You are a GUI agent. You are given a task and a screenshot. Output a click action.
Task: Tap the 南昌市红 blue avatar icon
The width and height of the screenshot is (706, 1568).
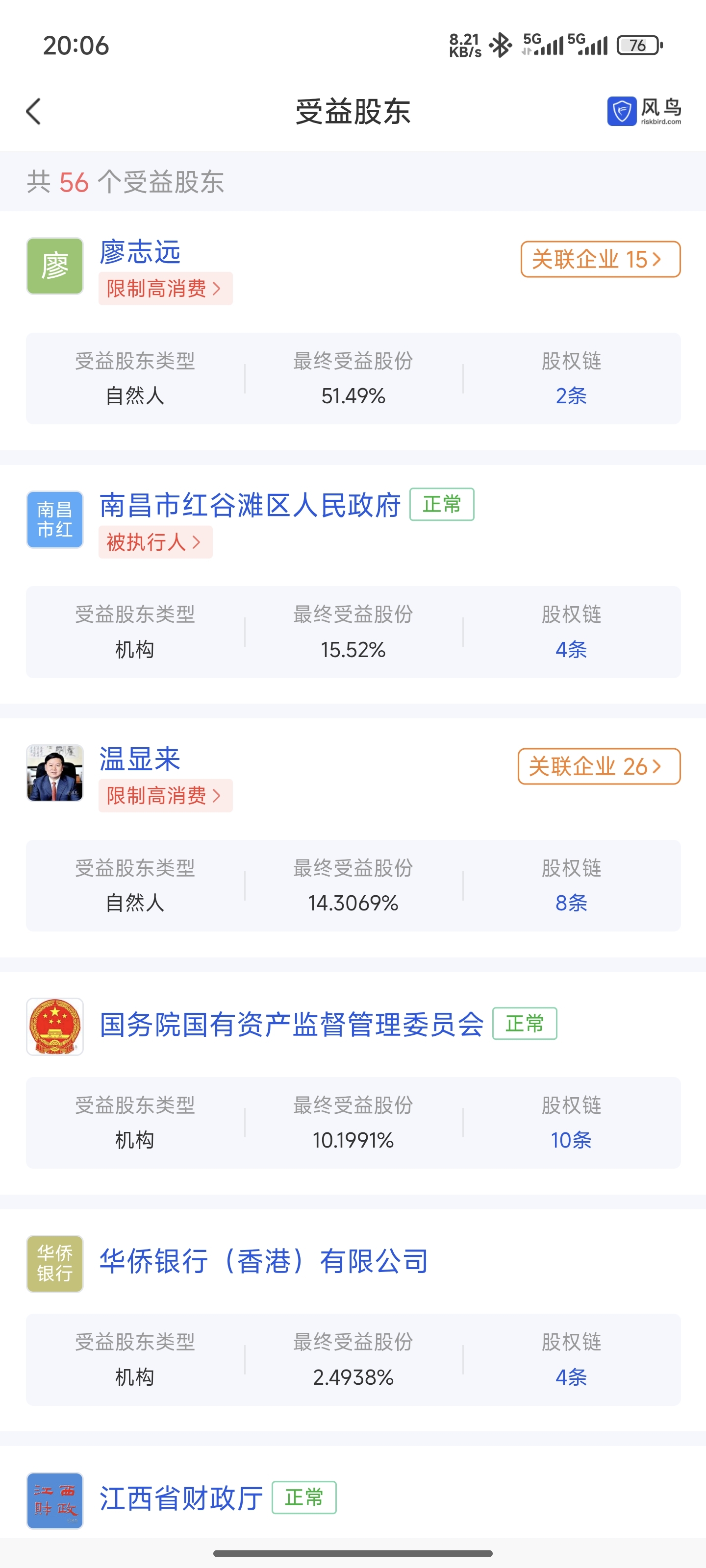click(55, 519)
